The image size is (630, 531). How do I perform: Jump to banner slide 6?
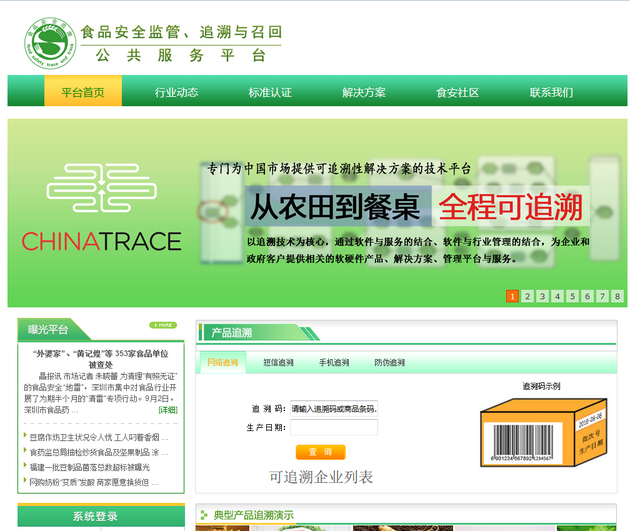587,296
